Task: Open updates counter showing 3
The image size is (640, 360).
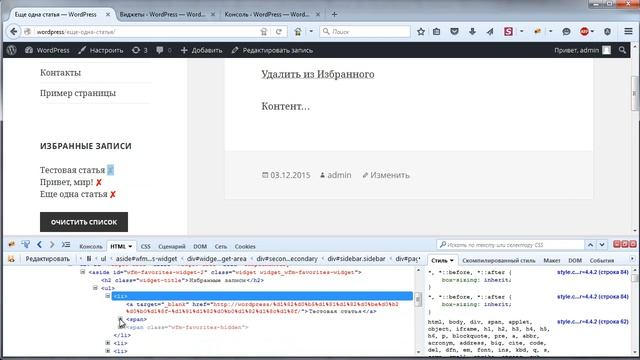Action: [140, 50]
